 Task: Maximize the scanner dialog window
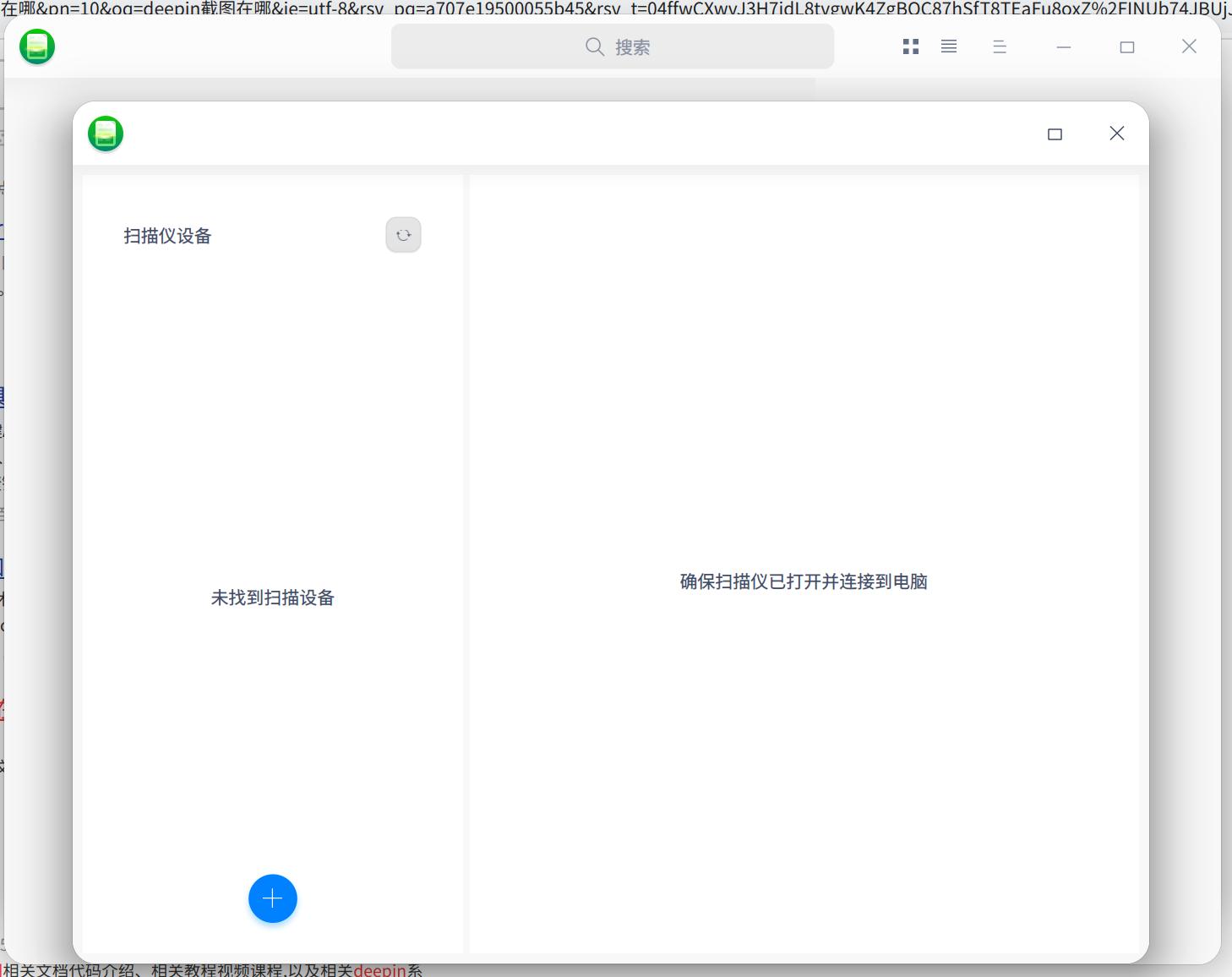[1055, 134]
